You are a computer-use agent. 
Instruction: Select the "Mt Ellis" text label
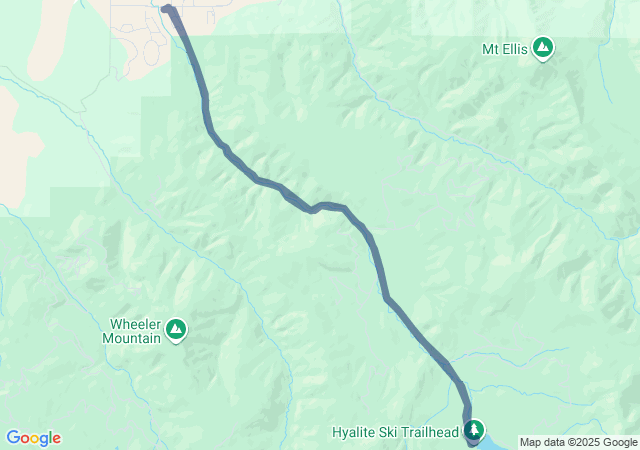(x=504, y=49)
